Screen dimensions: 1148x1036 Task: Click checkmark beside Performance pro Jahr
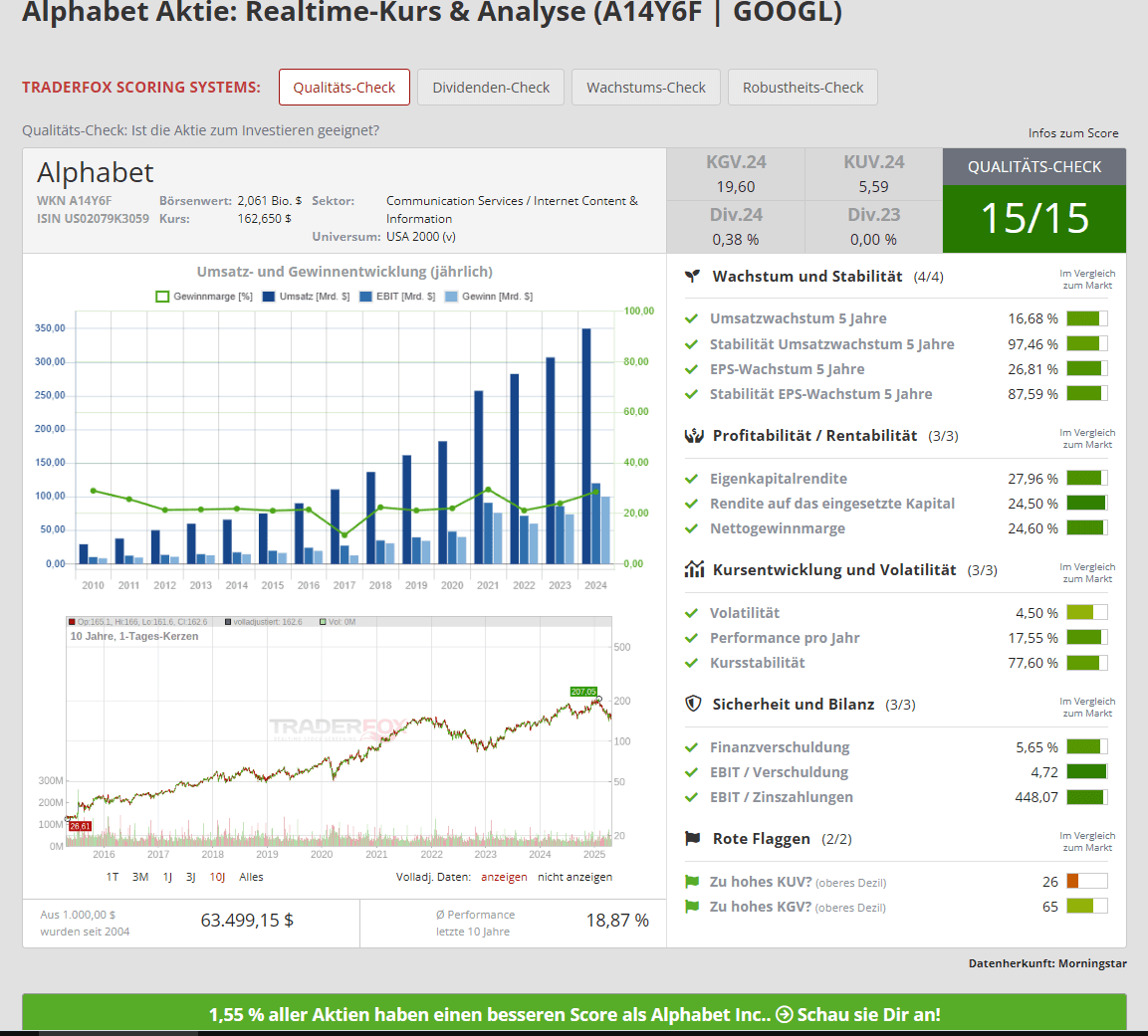691,638
